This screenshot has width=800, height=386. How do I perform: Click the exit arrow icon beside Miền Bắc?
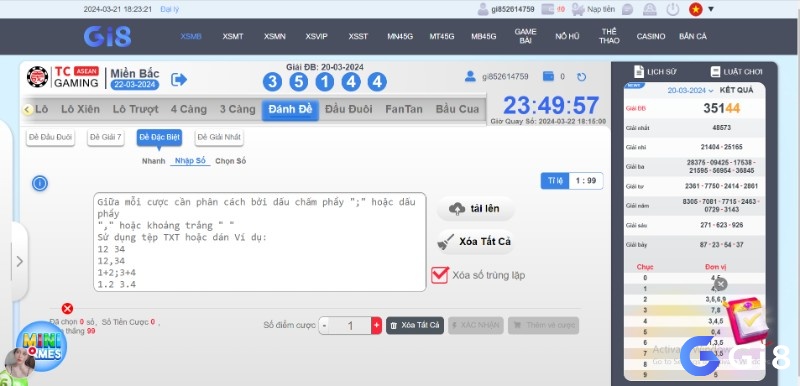pyautogui.click(x=179, y=80)
